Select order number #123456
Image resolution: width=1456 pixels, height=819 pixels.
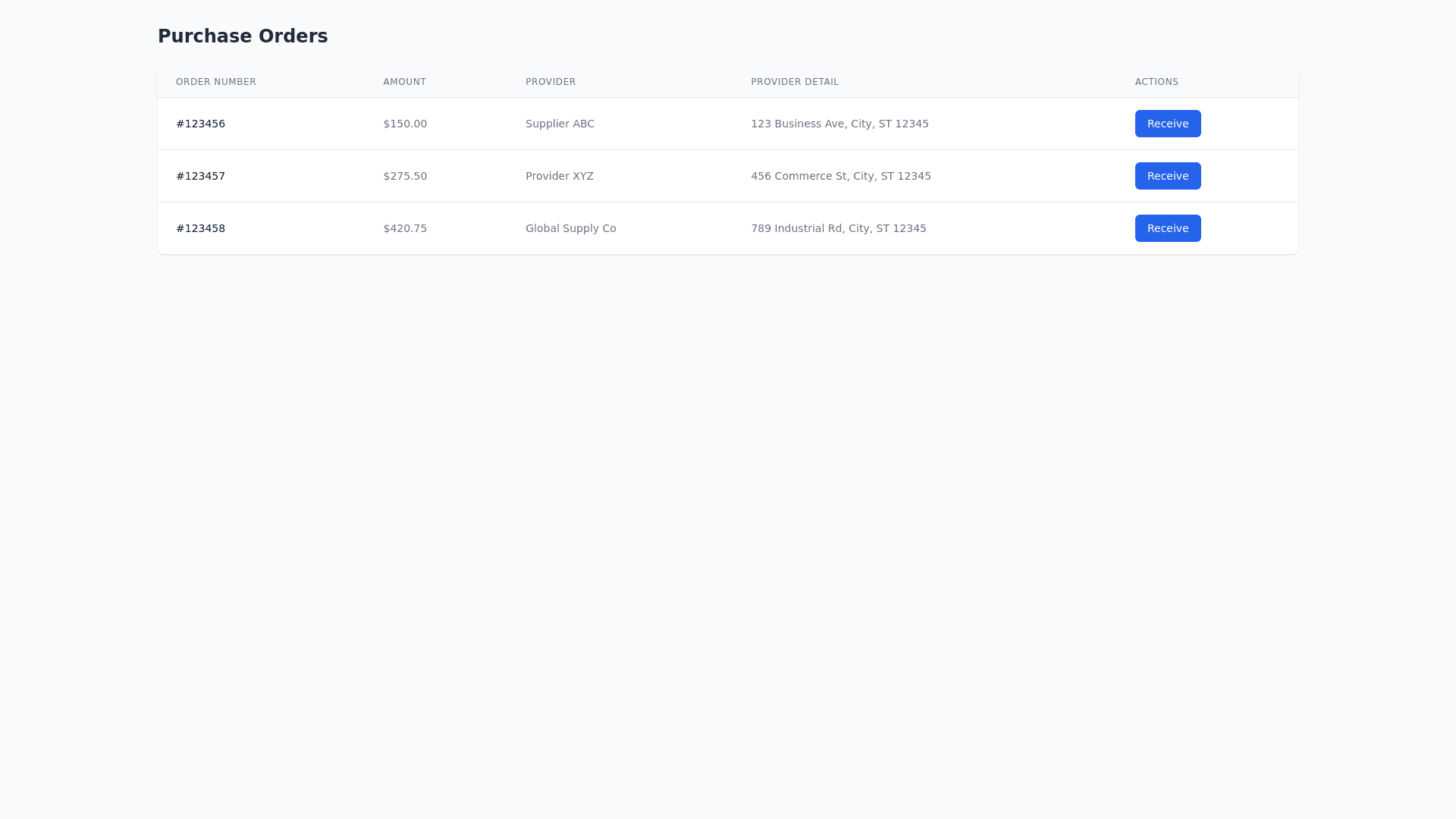coord(200,124)
